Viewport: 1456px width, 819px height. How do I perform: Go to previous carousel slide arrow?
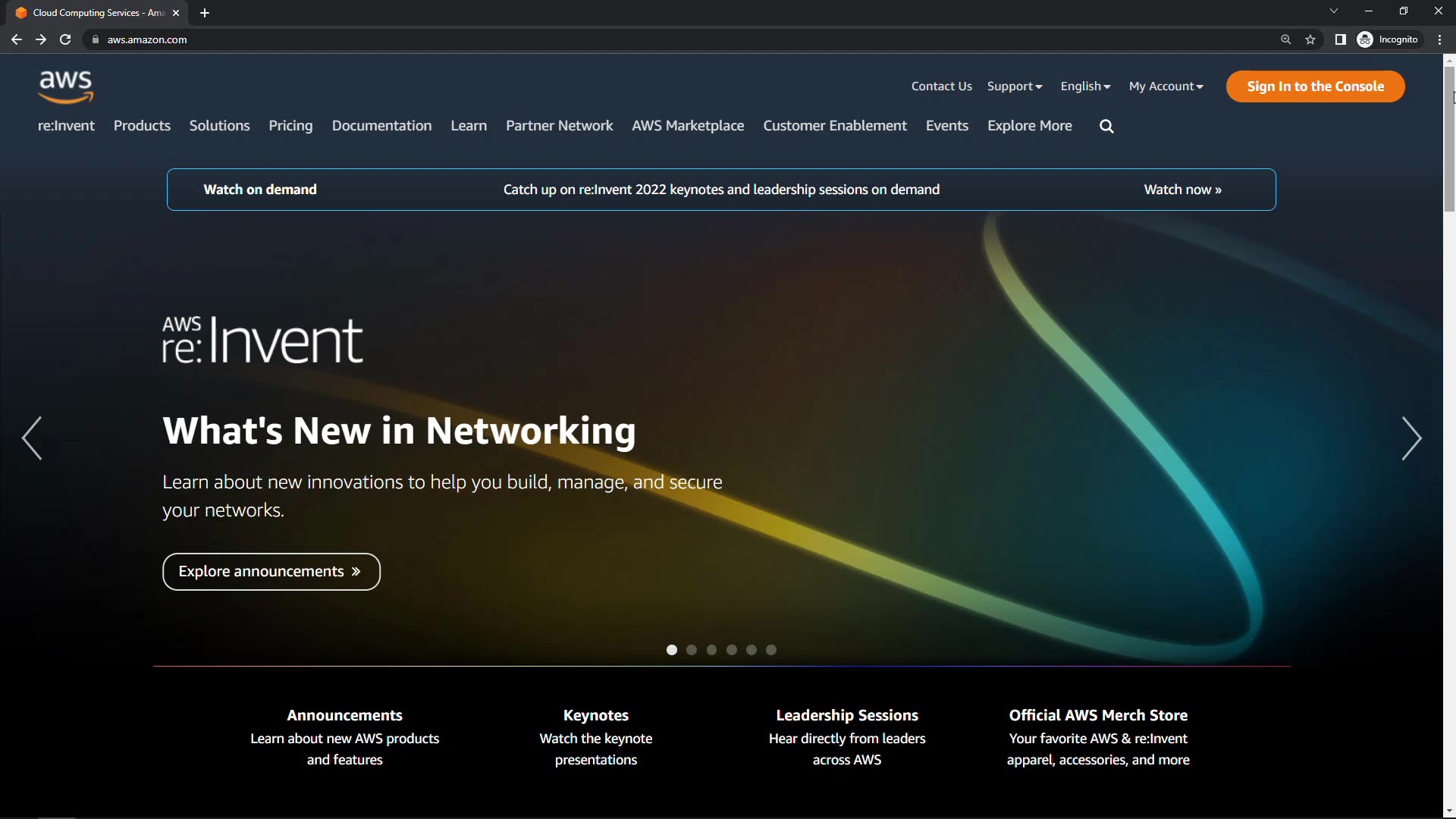[x=32, y=438]
